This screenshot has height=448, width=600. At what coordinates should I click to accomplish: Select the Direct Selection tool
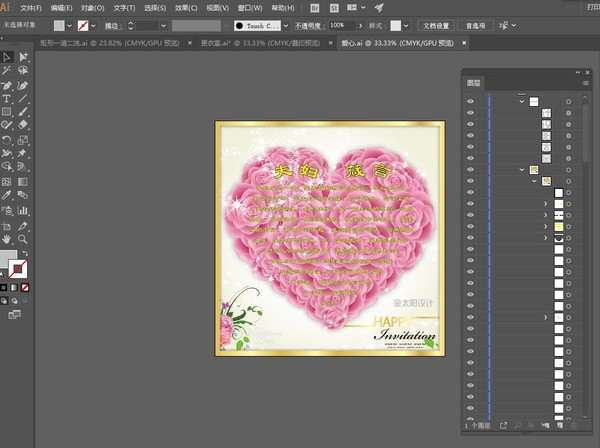click(x=23, y=57)
